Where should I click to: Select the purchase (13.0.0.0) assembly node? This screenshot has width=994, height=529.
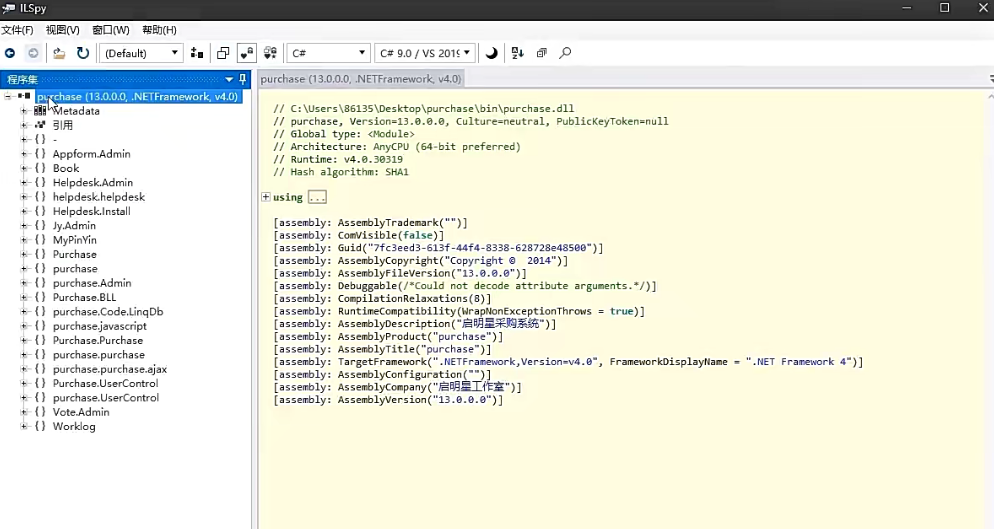pyautogui.click(x=138, y=96)
